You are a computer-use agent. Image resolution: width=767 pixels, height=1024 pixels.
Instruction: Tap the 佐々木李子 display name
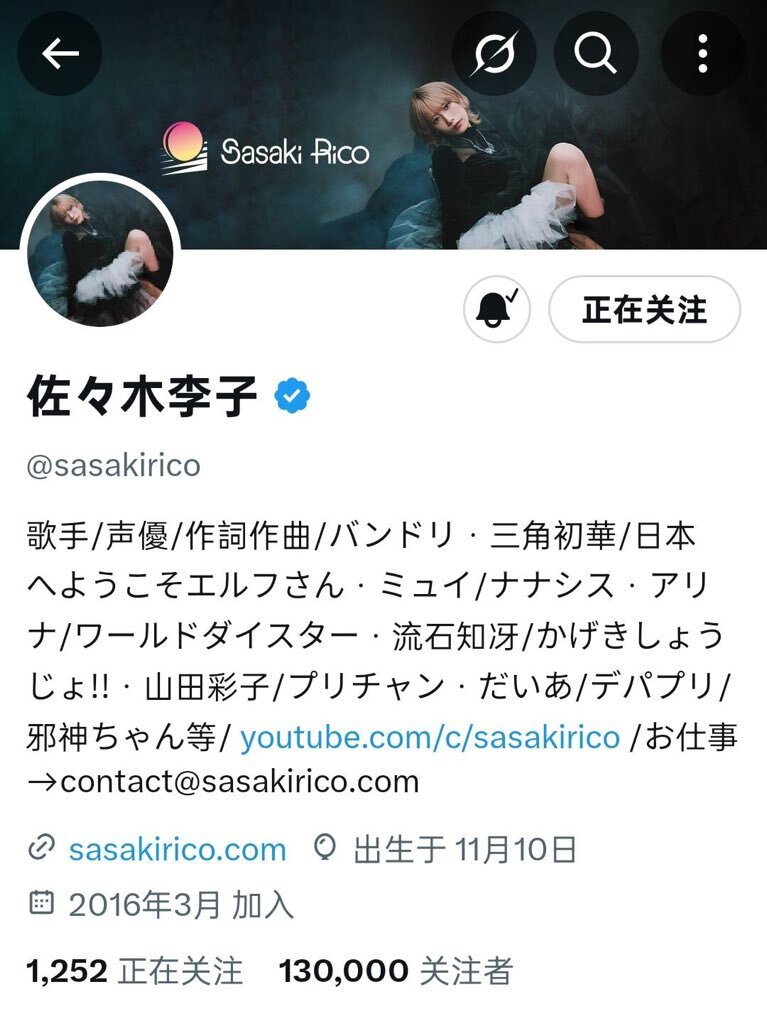click(x=142, y=396)
